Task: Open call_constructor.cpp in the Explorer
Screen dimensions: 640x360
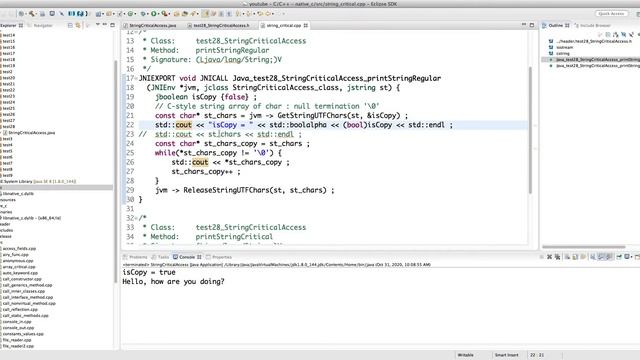Action: (22, 279)
